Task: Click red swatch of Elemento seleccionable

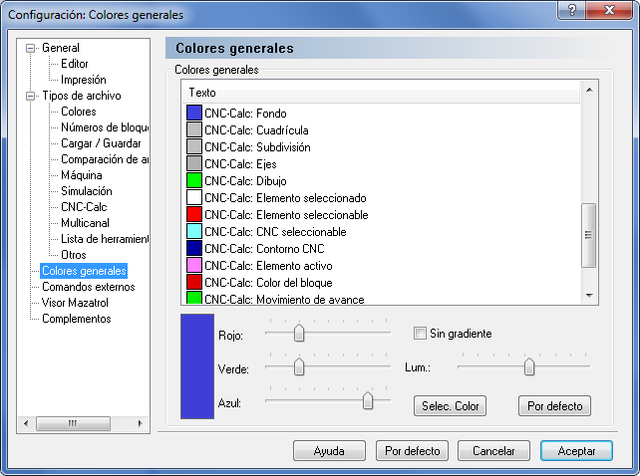Action: click(194, 214)
